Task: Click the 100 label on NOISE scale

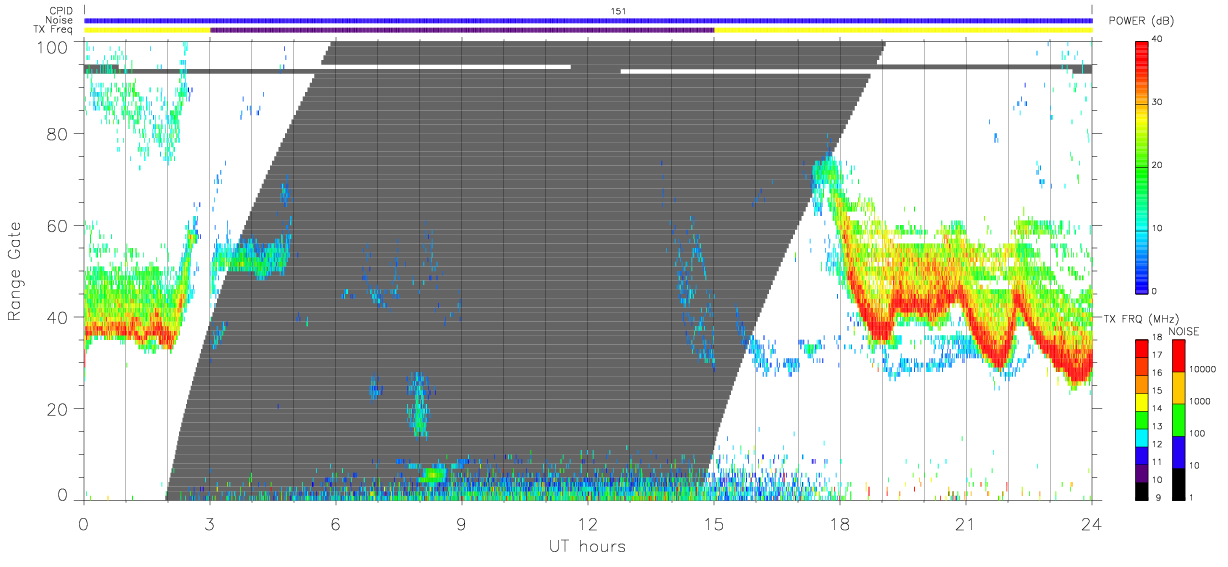Action: click(1196, 433)
